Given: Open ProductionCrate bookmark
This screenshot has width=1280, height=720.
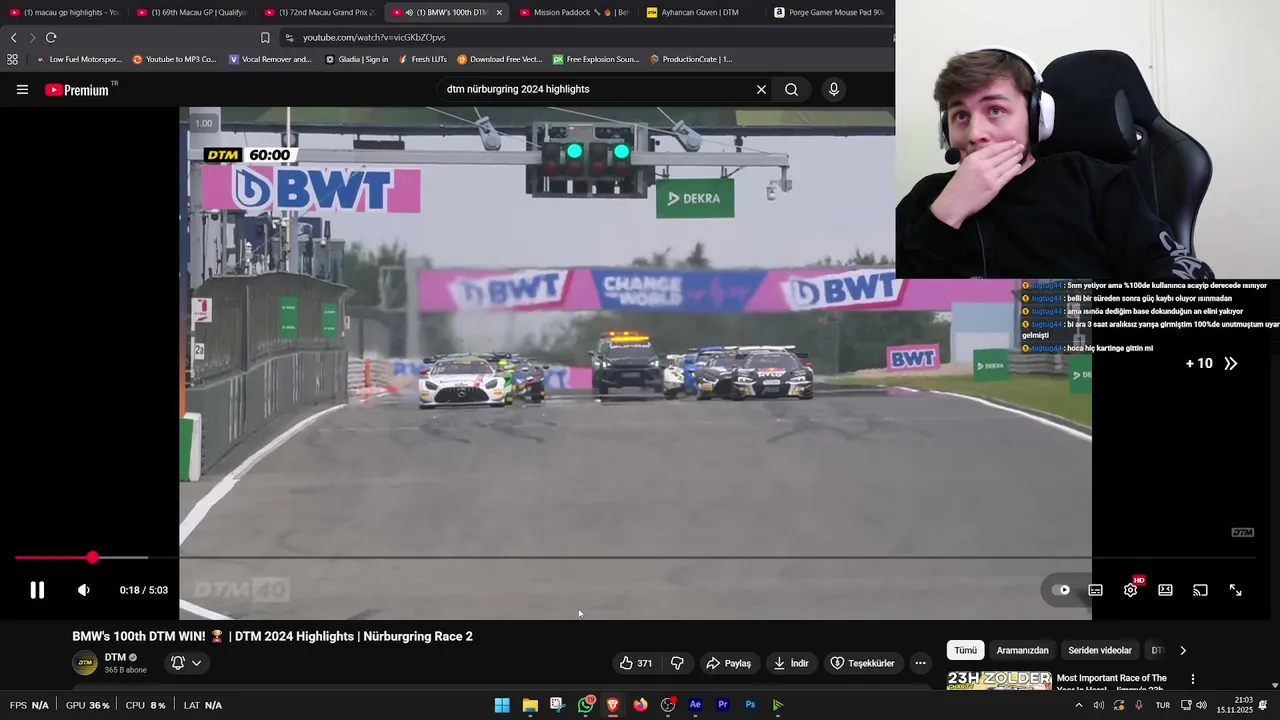Looking at the screenshot, I should (690, 59).
